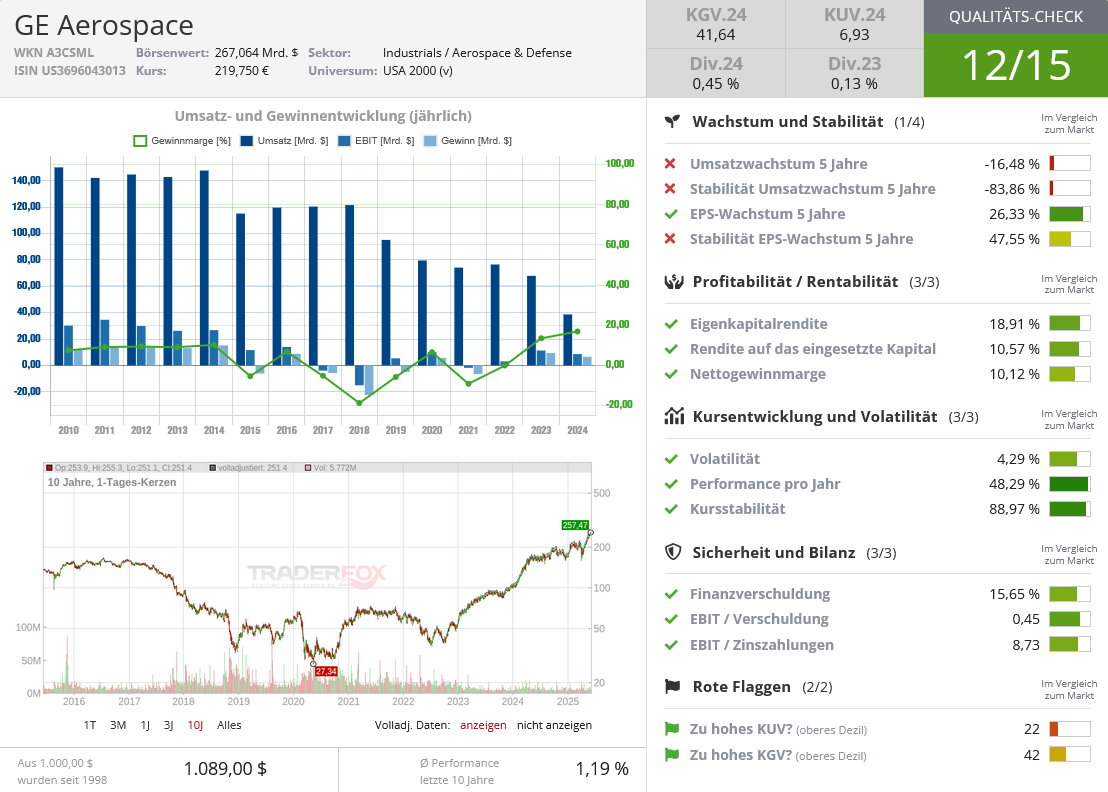This screenshot has width=1108, height=792.
Task: Click the GE Aerospace title
Action: coord(104,25)
